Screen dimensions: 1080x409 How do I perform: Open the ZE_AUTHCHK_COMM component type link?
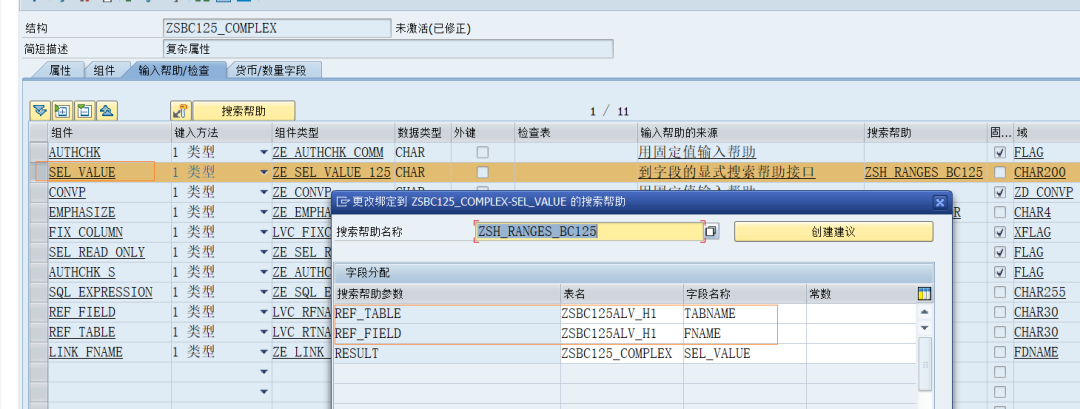[x=328, y=152]
